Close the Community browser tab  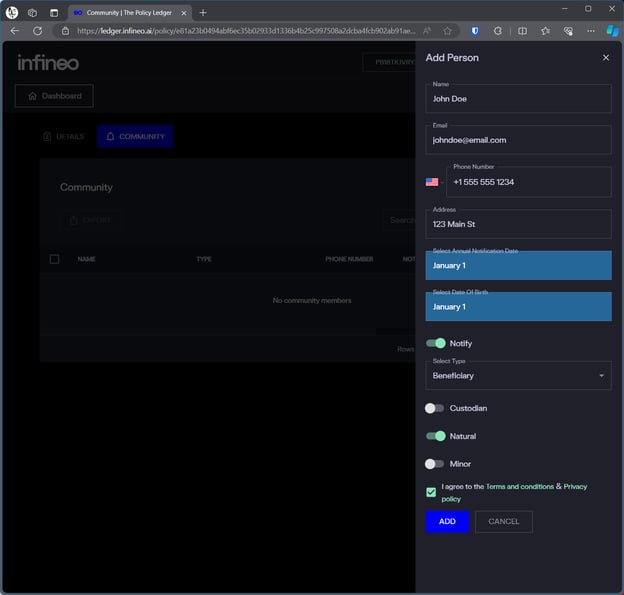pyautogui.click(x=184, y=13)
